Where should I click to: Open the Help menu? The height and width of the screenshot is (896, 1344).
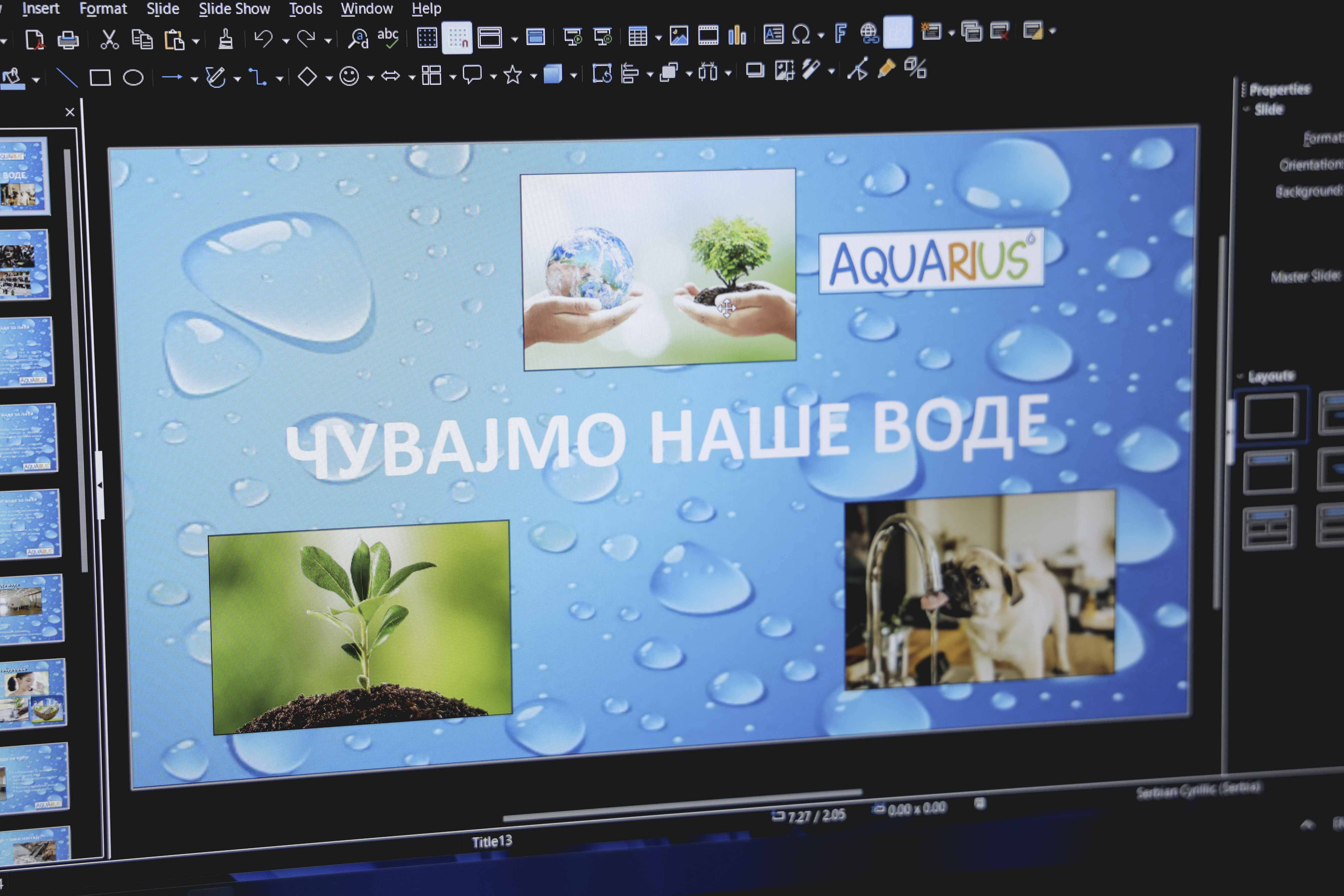coord(426,9)
